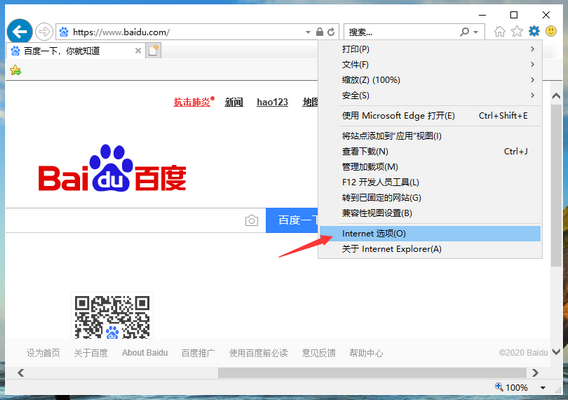Open a new tab with tab button
This screenshot has width=568, height=400.
(x=153, y=51)
